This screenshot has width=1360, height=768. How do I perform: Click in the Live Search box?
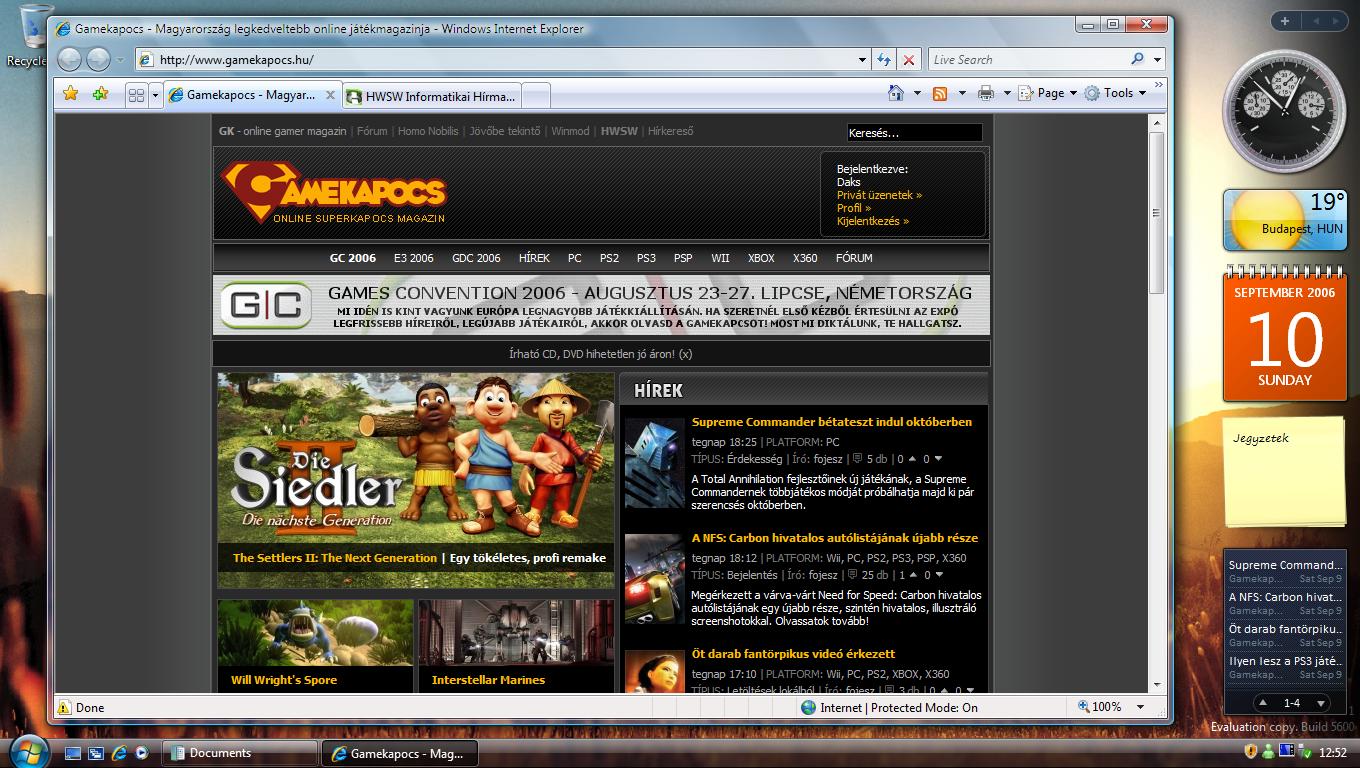click(x=1027, y=60)
